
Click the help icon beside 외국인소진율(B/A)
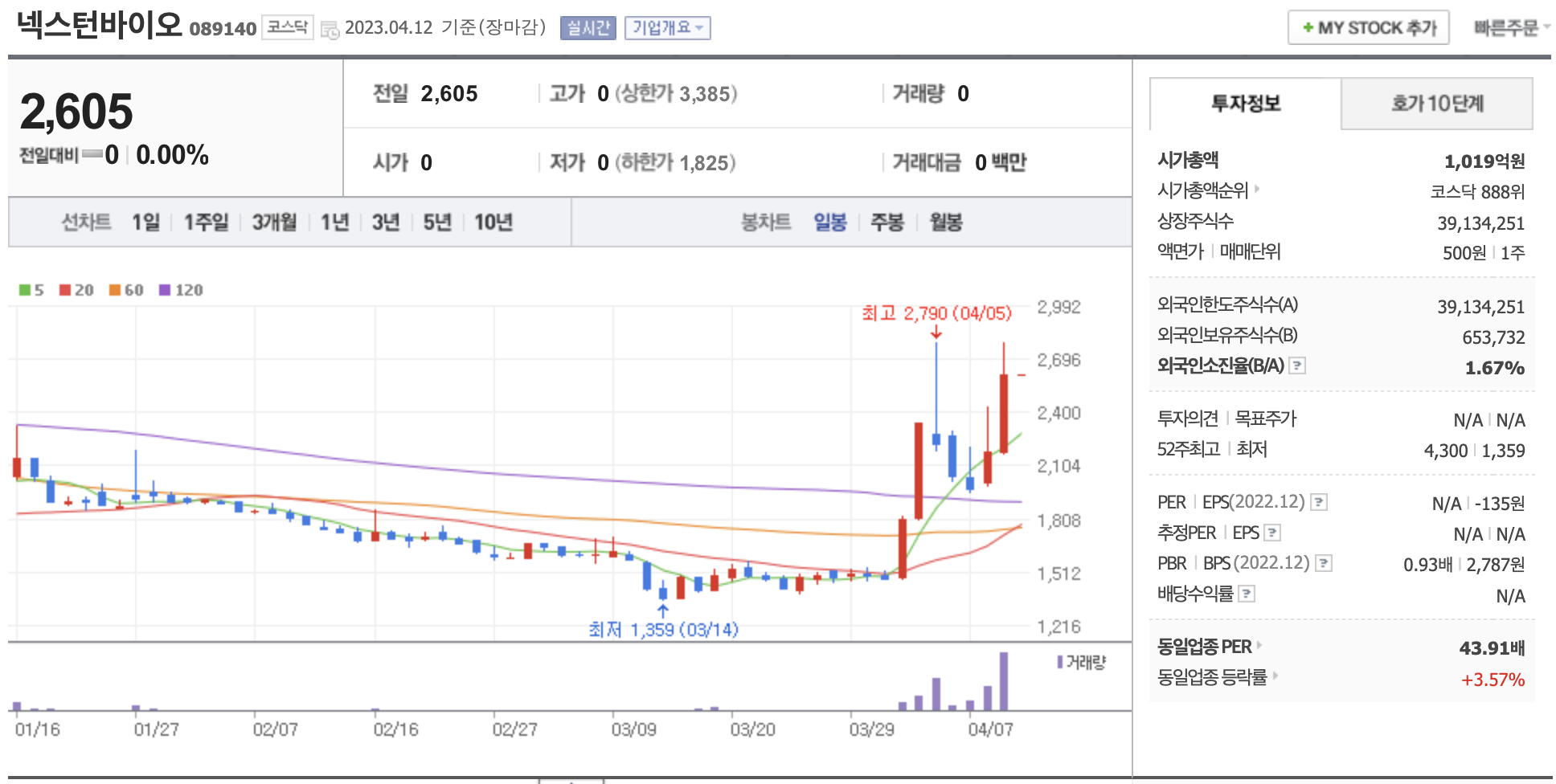1296,366
